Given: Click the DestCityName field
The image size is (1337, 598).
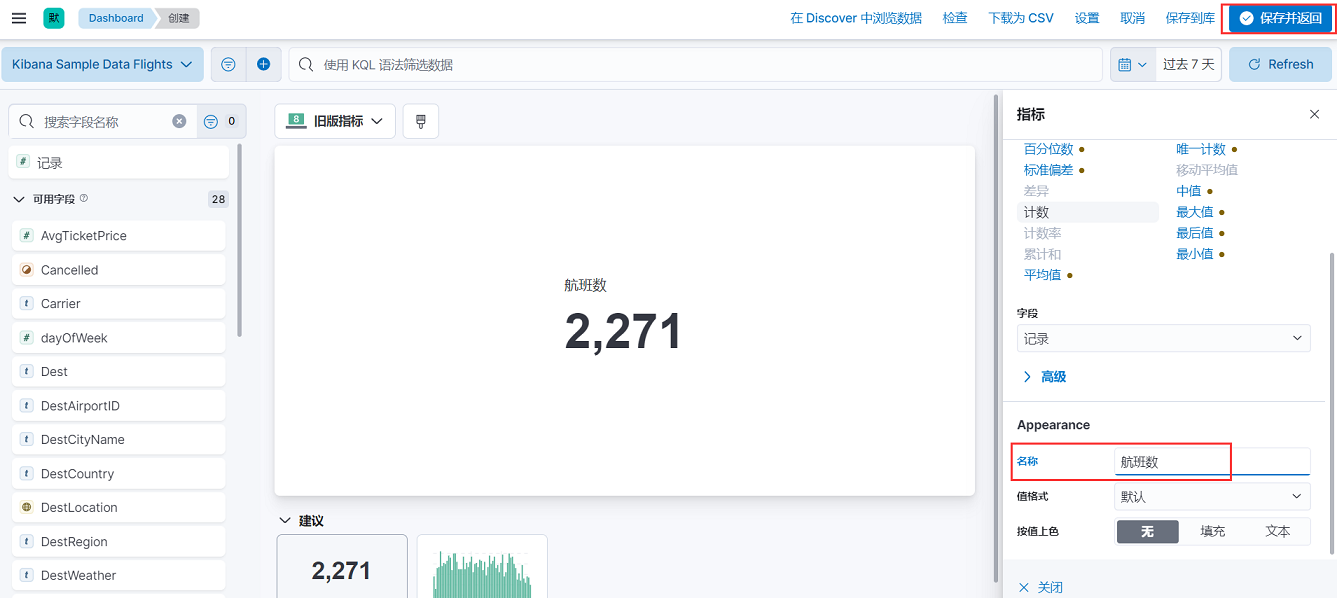Looking at the screenshot, I should pyautogui.click(x=119, y=440).
